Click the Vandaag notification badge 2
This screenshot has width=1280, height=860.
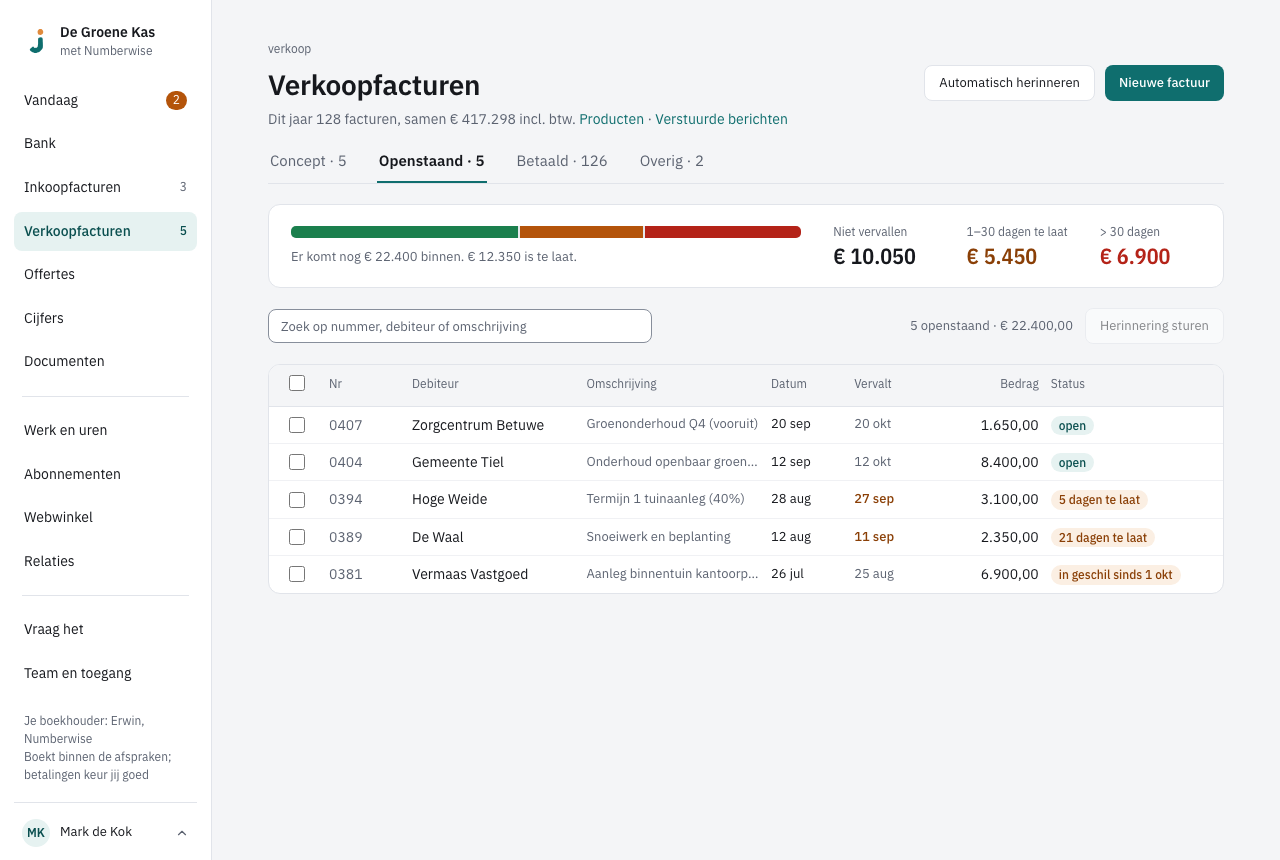tap(176, 100)
